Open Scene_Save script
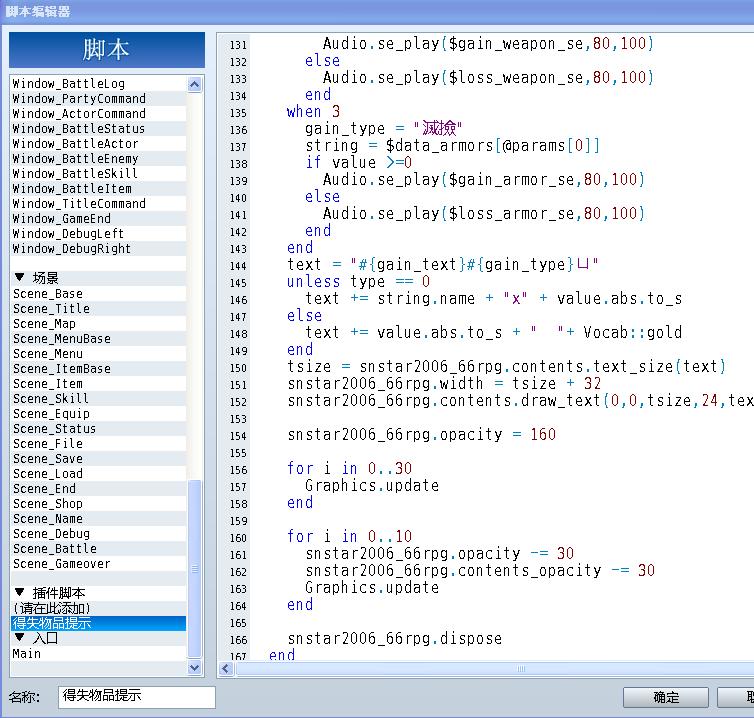754x718 pixels. pos(98,458)
